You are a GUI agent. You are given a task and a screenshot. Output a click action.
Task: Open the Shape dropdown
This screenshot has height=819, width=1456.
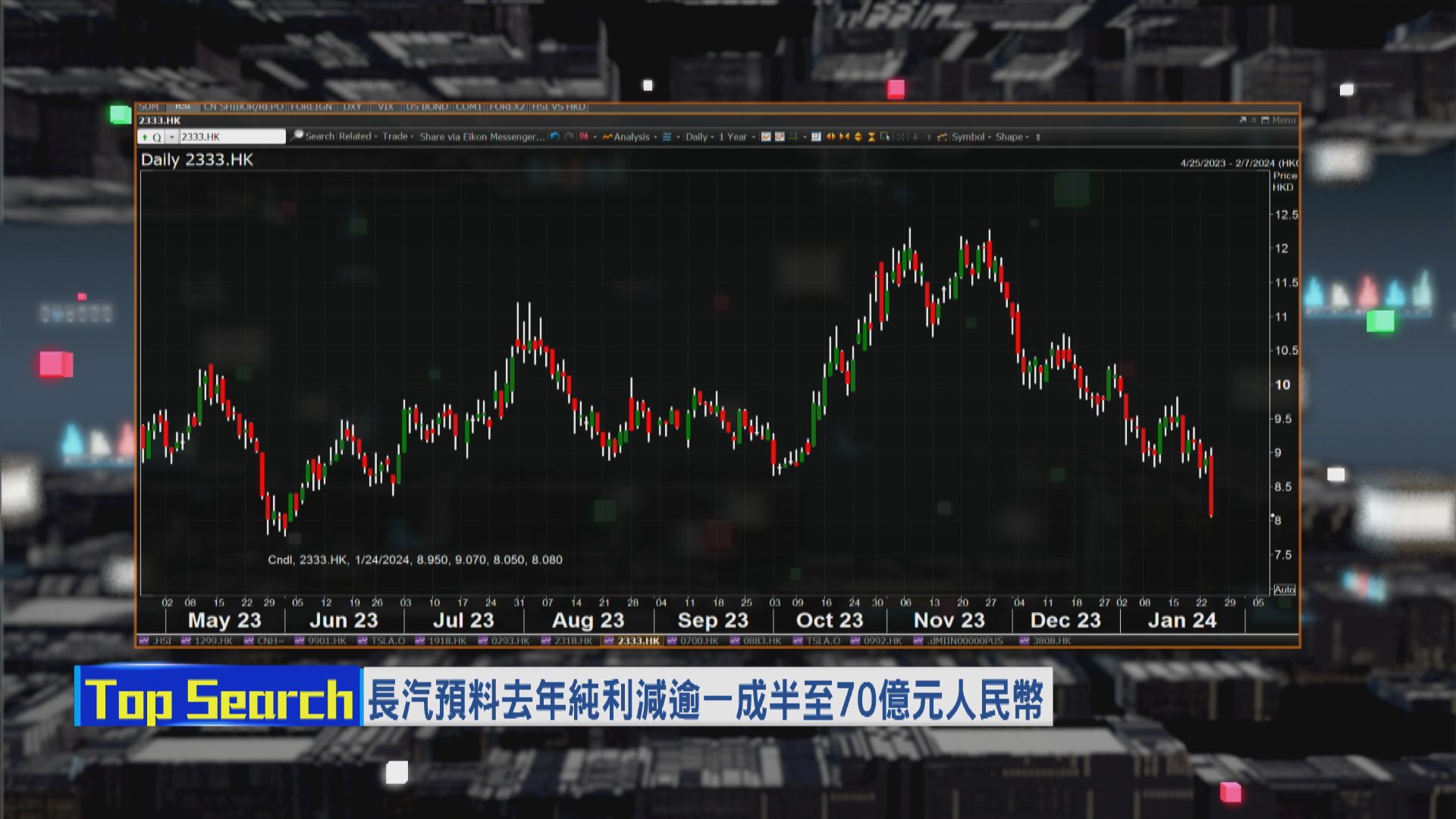pos(1012,136)
